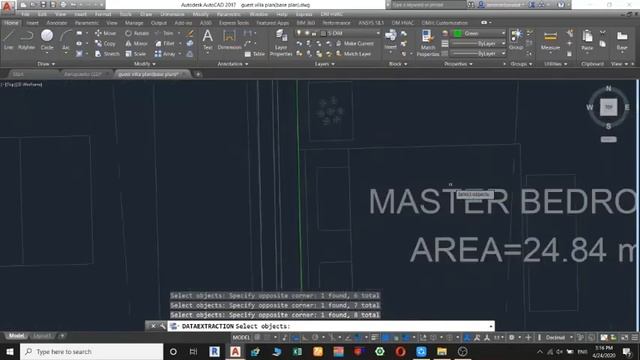Image resolution: width=640 pixels, height=360 pixels.
Task: Activate the Copy command in Modify panel
Action: (x=105, y=43)
